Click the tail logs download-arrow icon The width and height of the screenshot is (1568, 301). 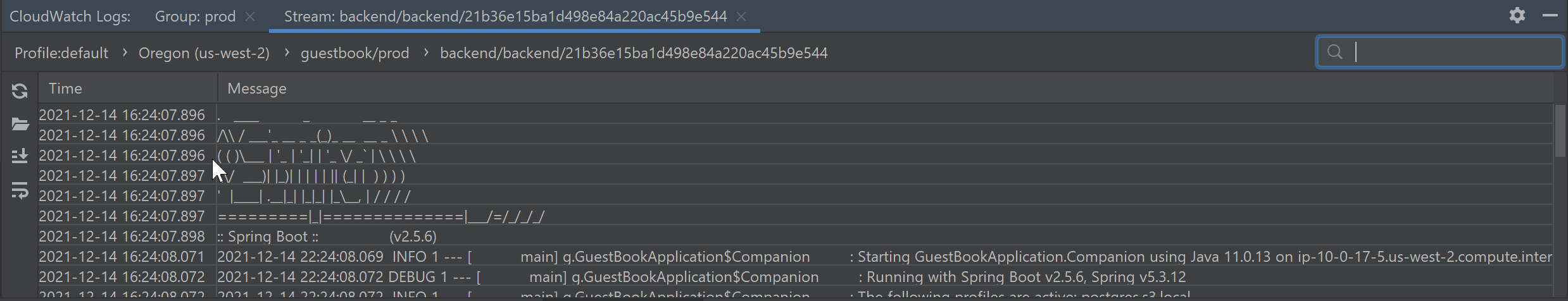[x=20, y=156]
